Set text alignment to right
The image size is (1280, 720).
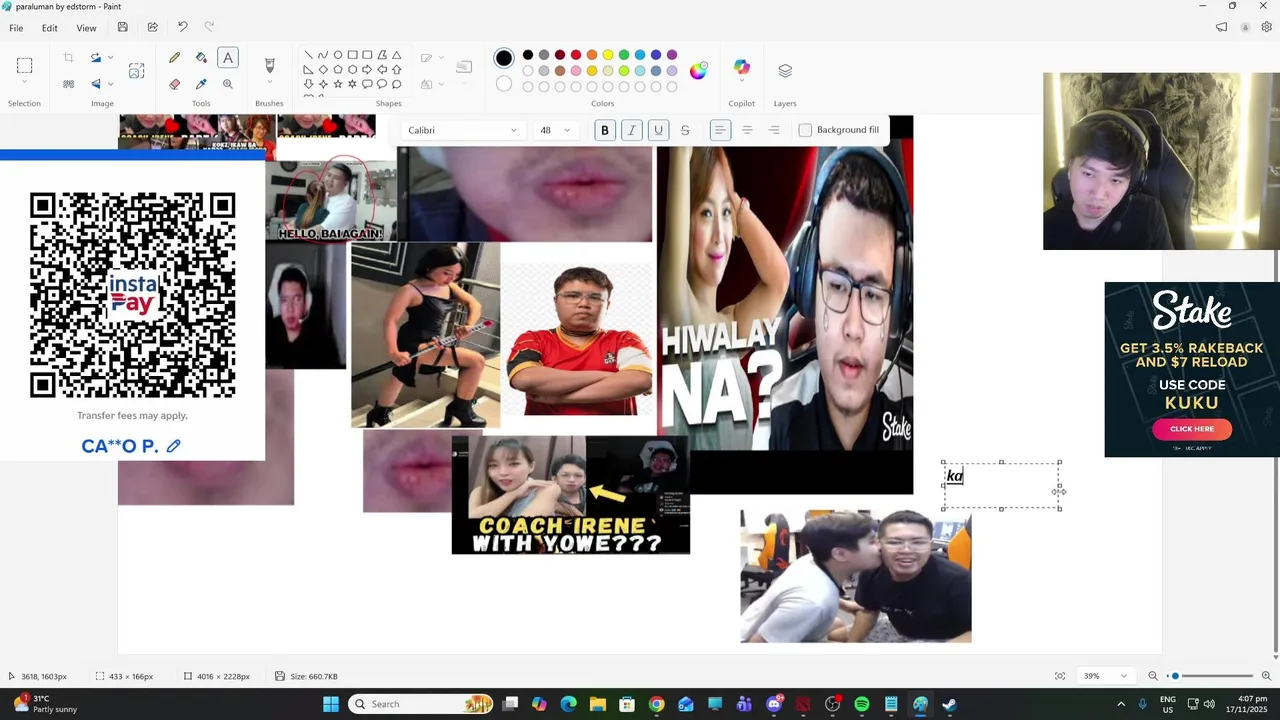(x=774, y=130)
